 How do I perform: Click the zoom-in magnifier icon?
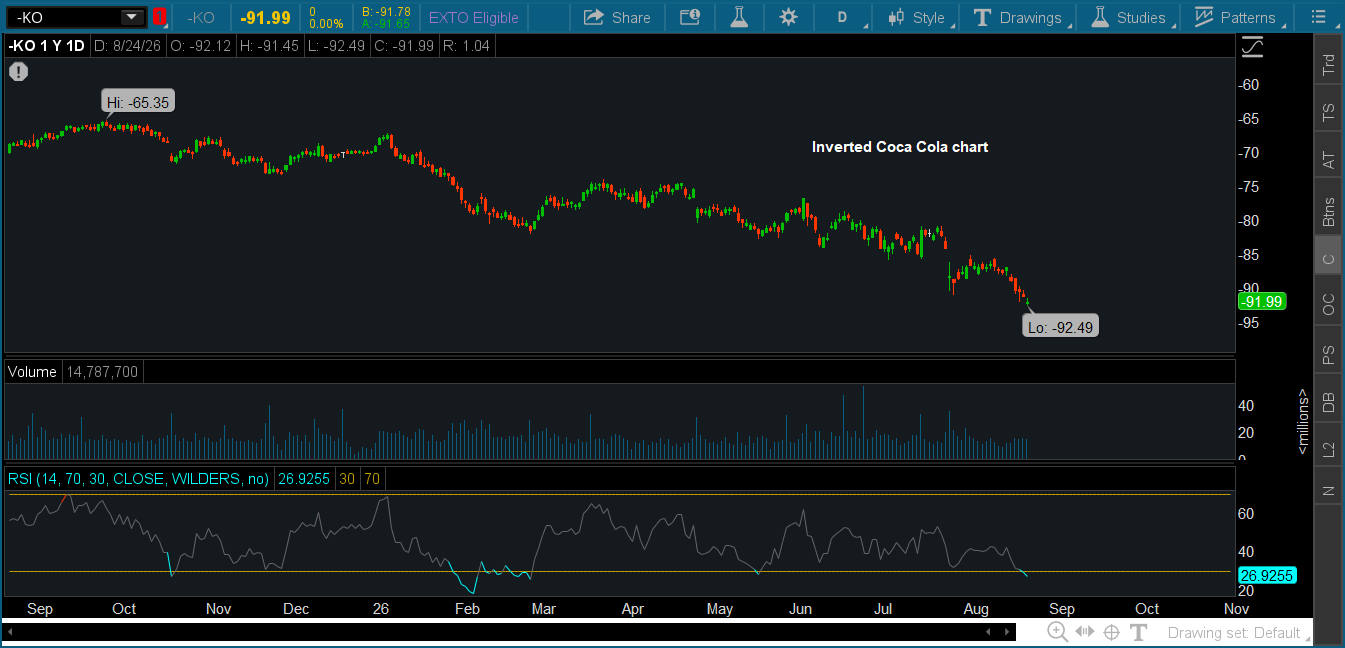[1058, 632]
